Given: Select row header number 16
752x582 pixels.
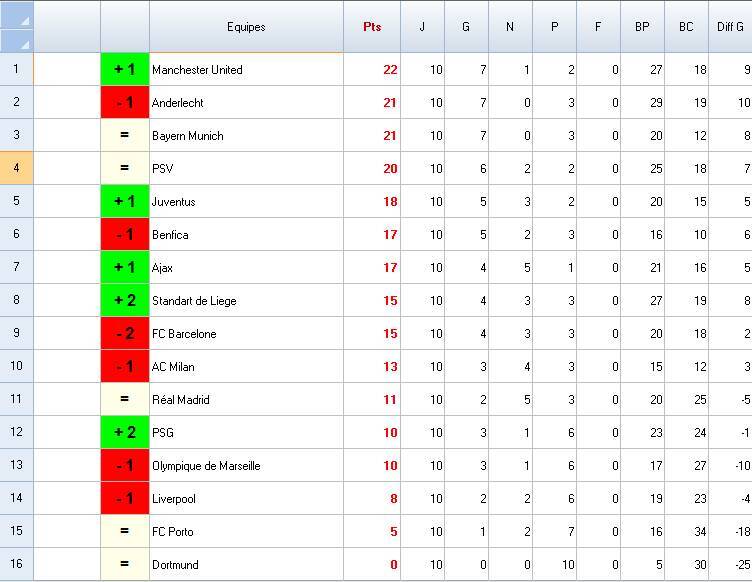Looking at the screenshot, I should (x=17, y=564).
